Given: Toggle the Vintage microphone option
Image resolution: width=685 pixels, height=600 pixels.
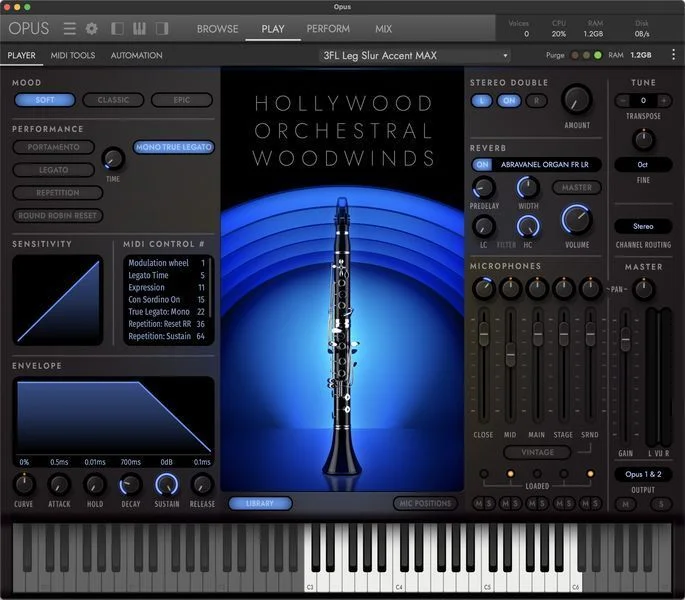Looking at the screenshot, I should 537,452.
